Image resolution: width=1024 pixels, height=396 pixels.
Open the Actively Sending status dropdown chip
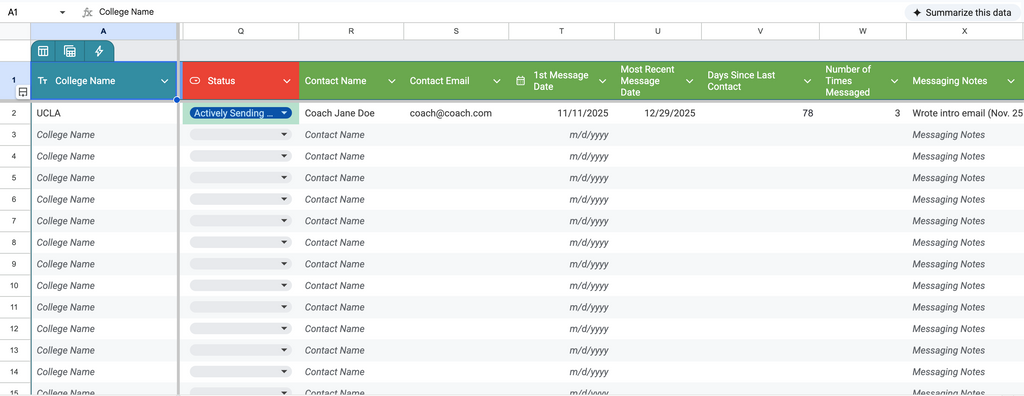coord(240,113)
